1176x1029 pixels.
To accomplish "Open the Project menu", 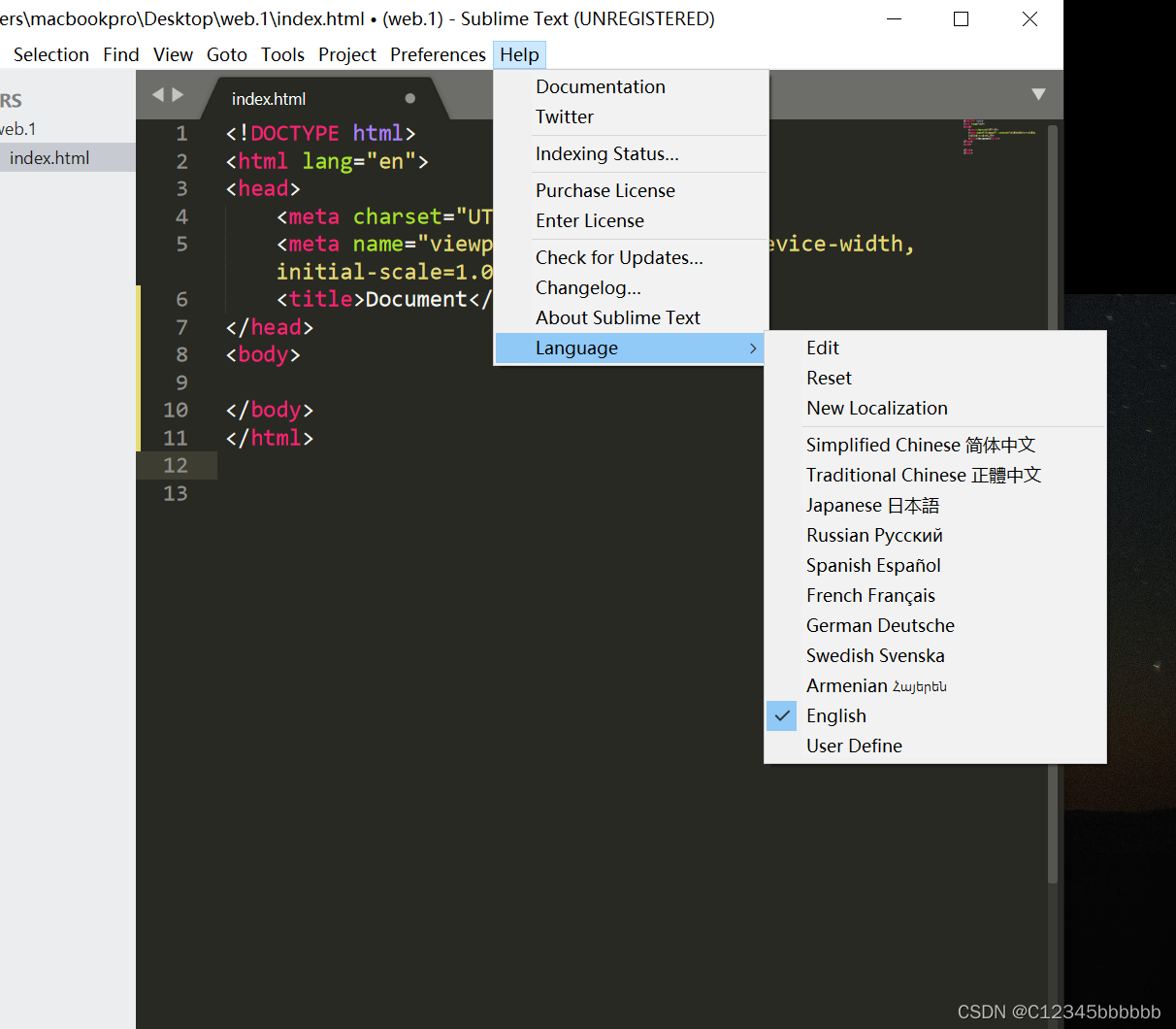I will point(347,54).
